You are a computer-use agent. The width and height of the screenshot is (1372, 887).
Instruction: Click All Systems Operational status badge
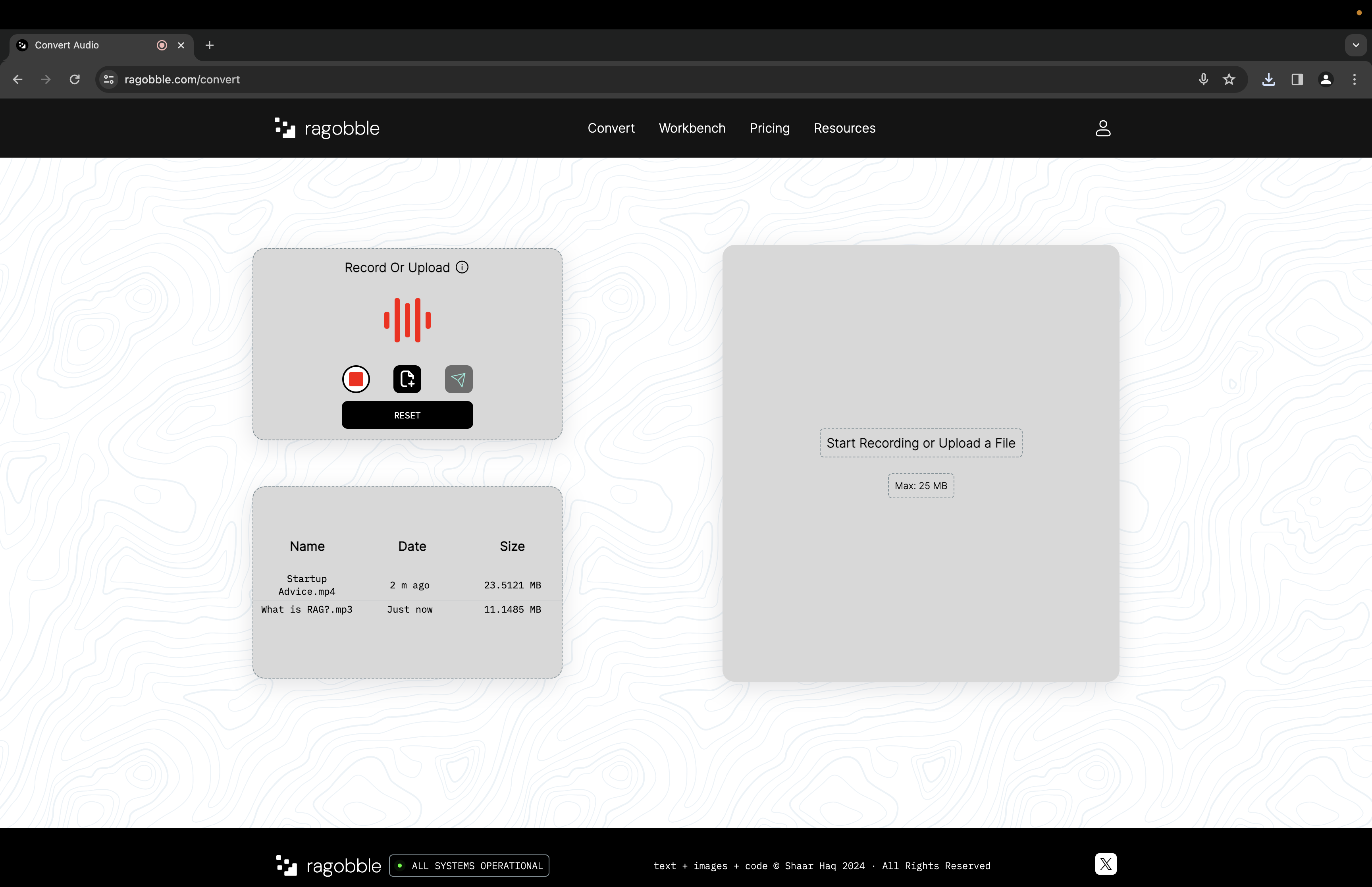(x=469, y=866)
